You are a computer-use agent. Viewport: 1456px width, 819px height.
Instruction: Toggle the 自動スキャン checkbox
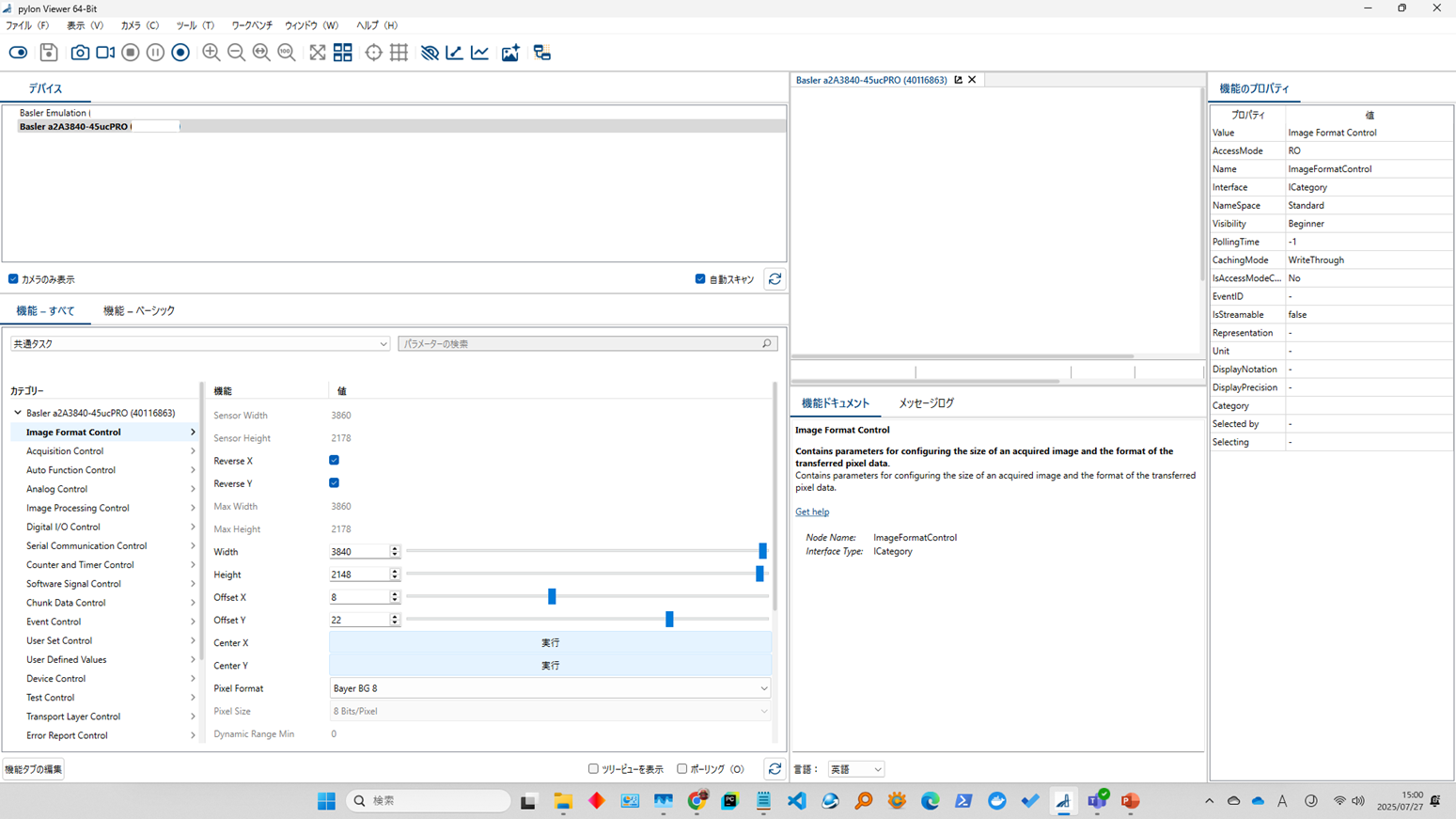pos(700,279)
